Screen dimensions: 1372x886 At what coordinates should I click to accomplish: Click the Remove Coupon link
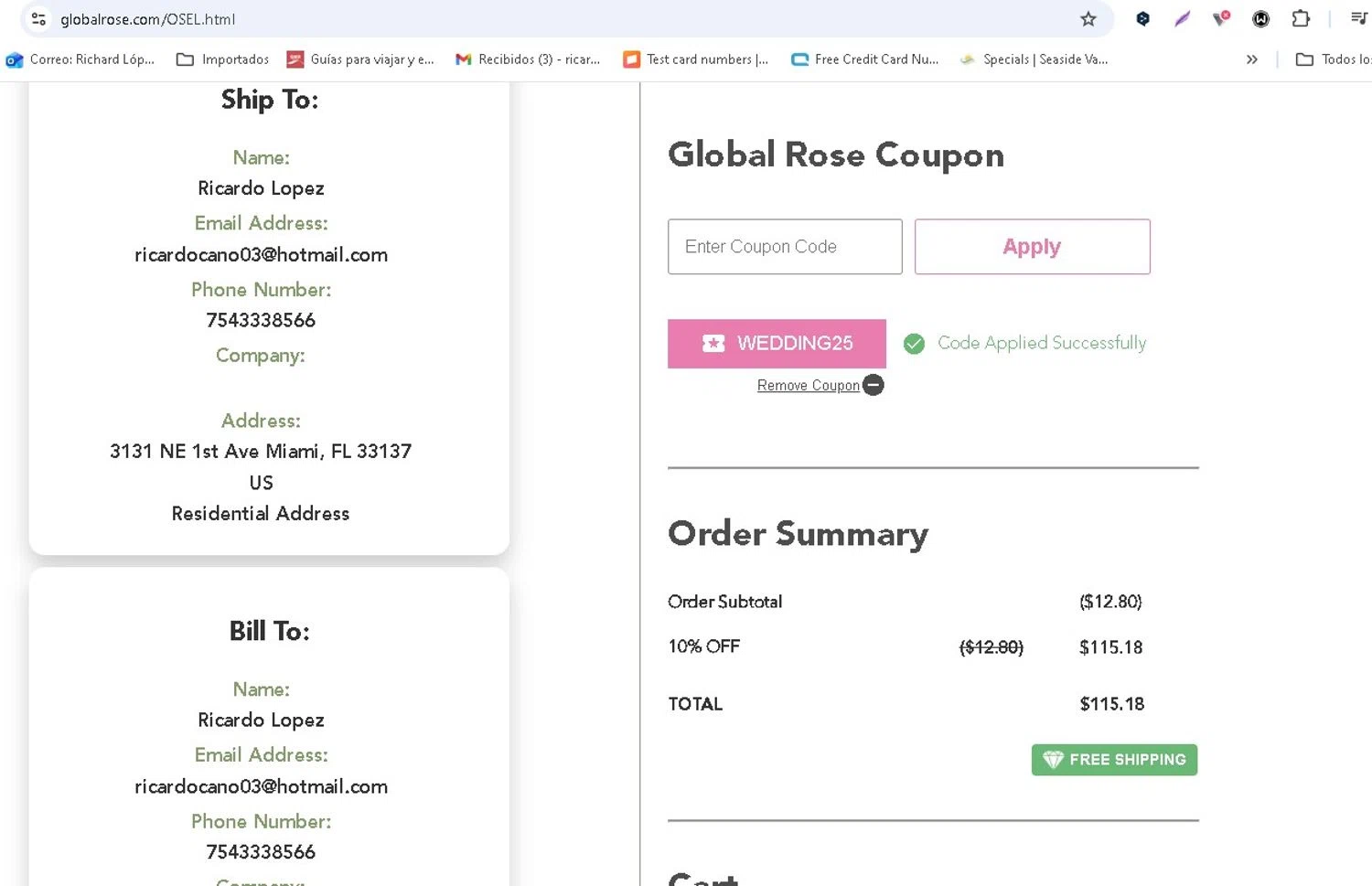[808, 386]
